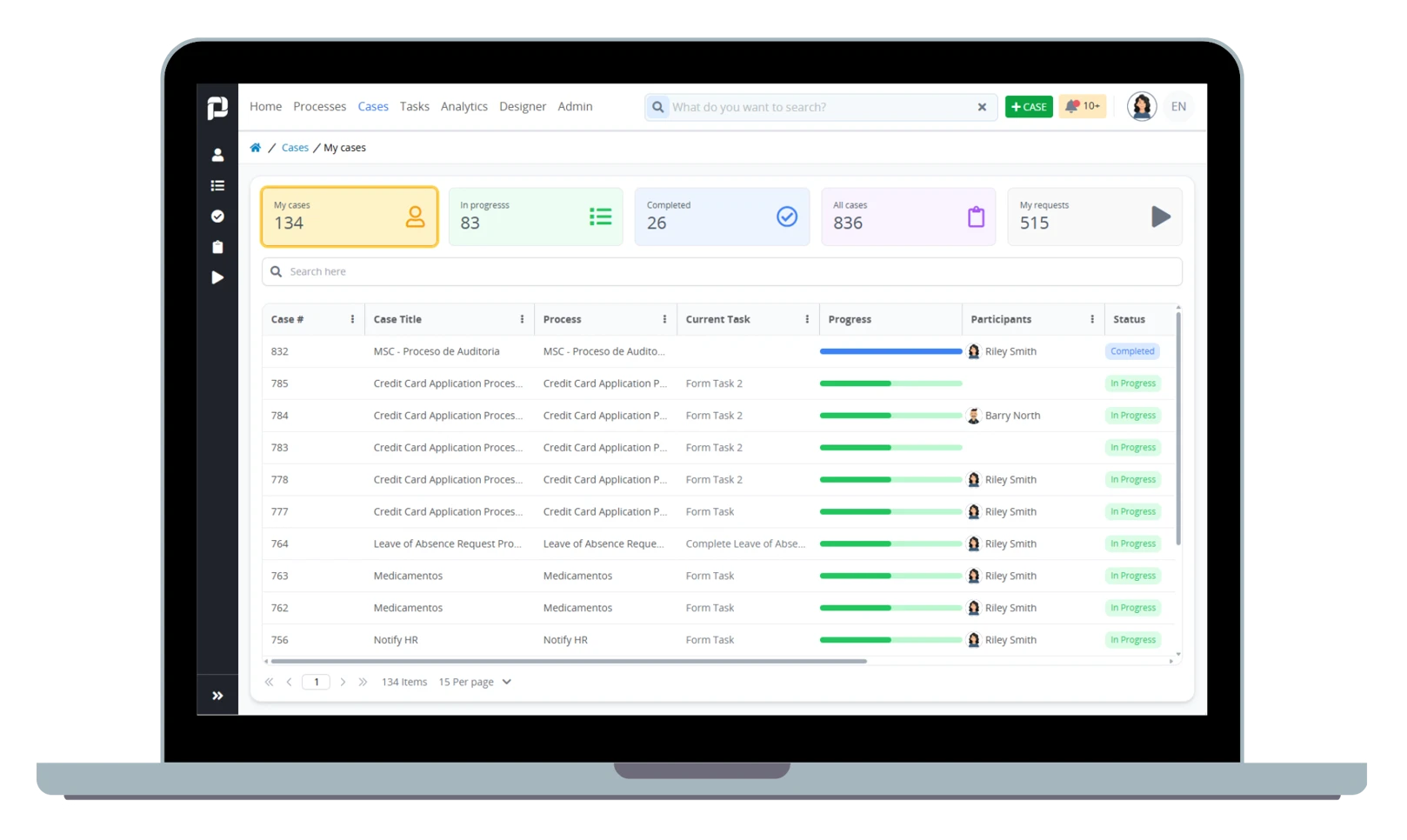
Task: Open the checkmark sidebar icon
Action: 217,217
